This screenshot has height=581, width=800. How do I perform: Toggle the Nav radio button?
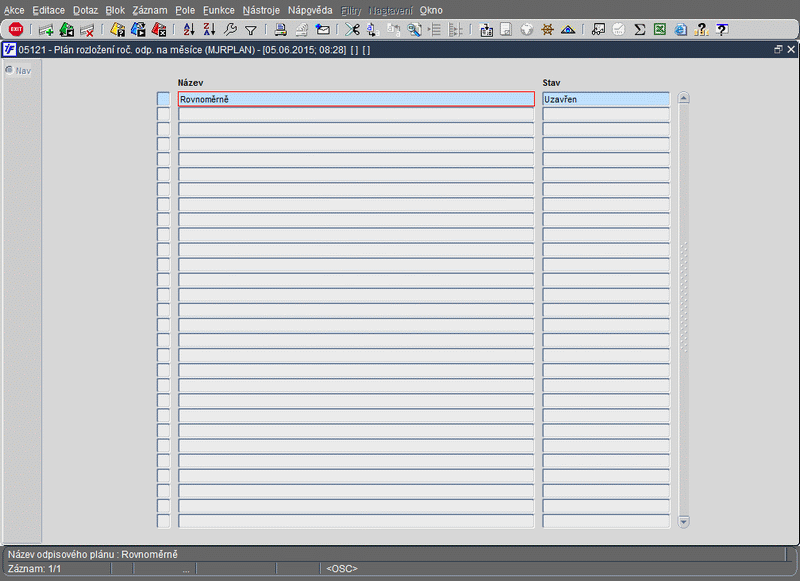(9, 70)
